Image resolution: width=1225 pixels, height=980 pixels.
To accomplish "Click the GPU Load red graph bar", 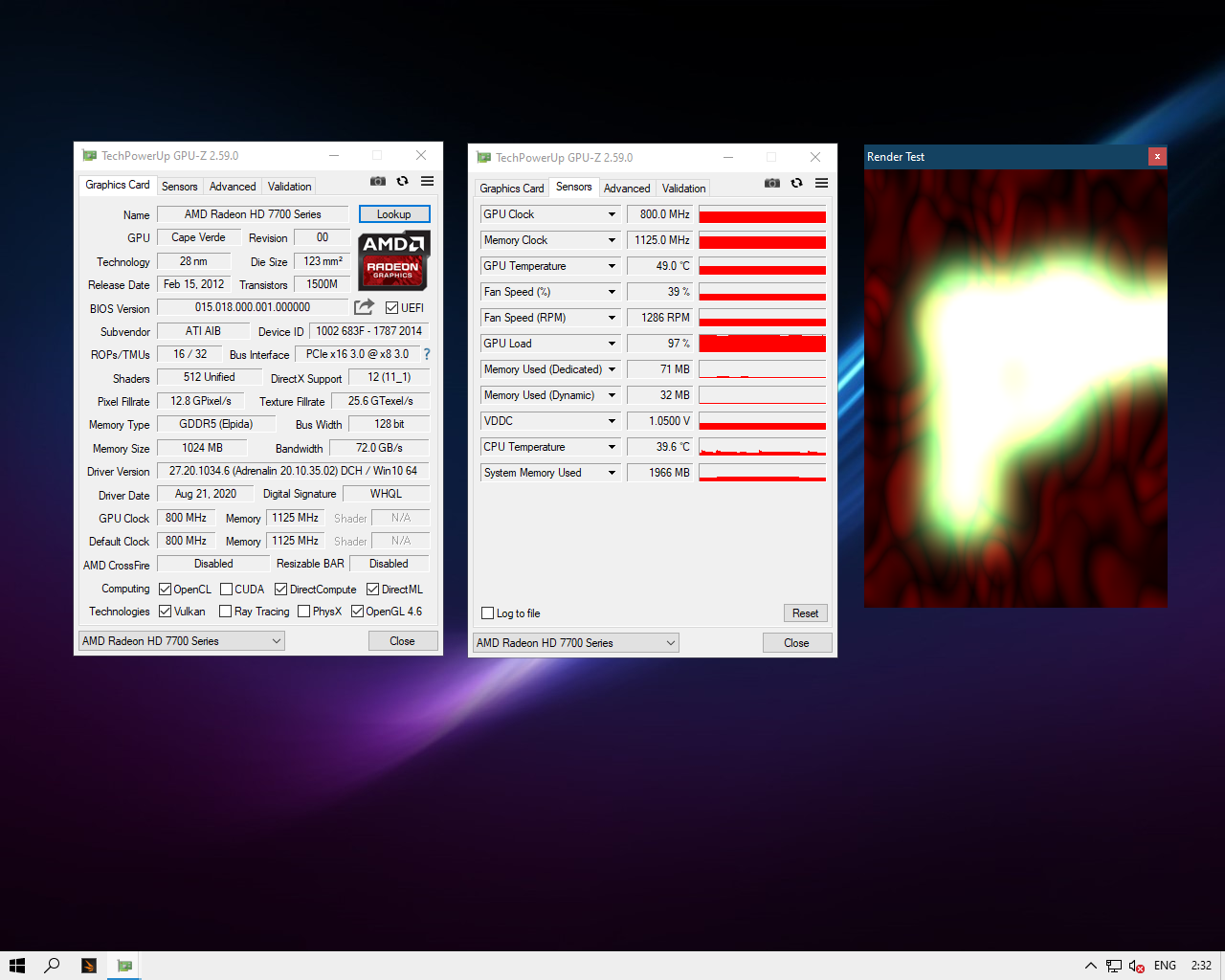I will point(762,344).
